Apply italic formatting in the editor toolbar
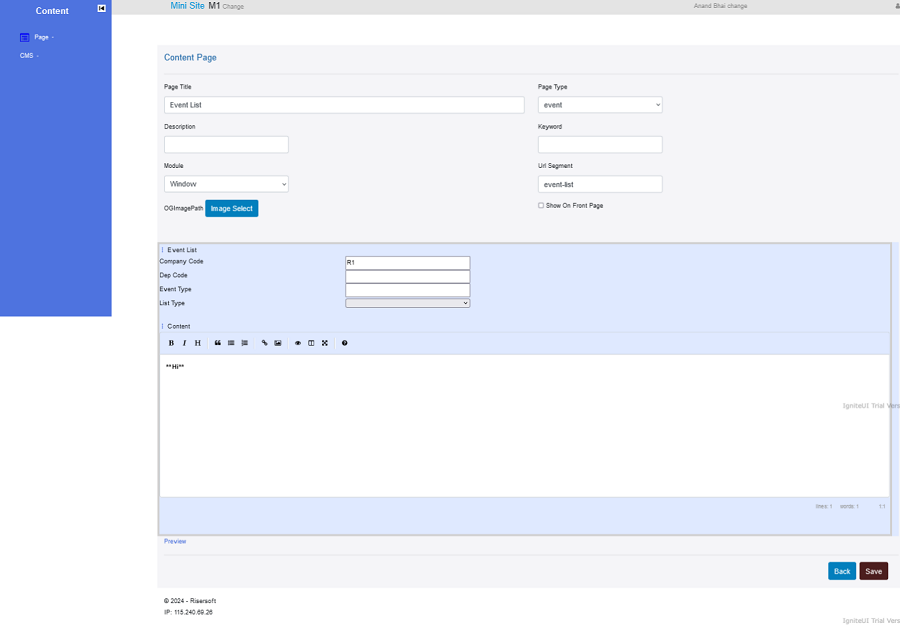 coord(184,343)
